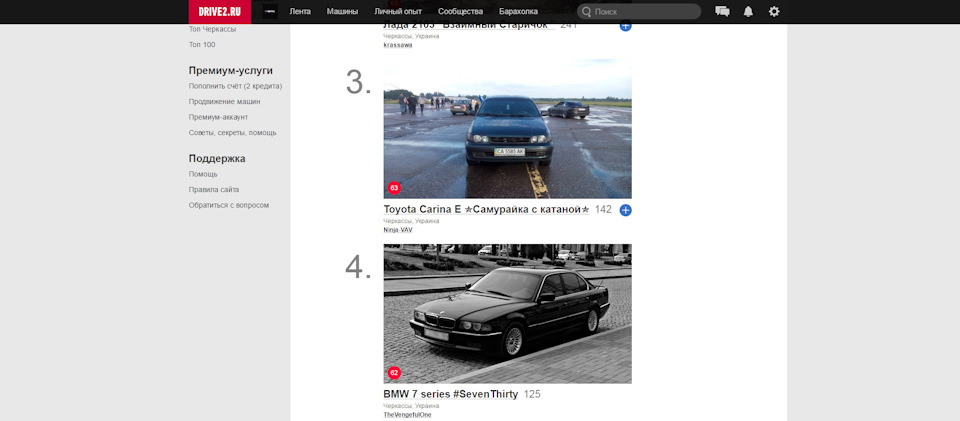Click Черкассы, Украина under Toyota Carina E

click(x=411, y=221)
